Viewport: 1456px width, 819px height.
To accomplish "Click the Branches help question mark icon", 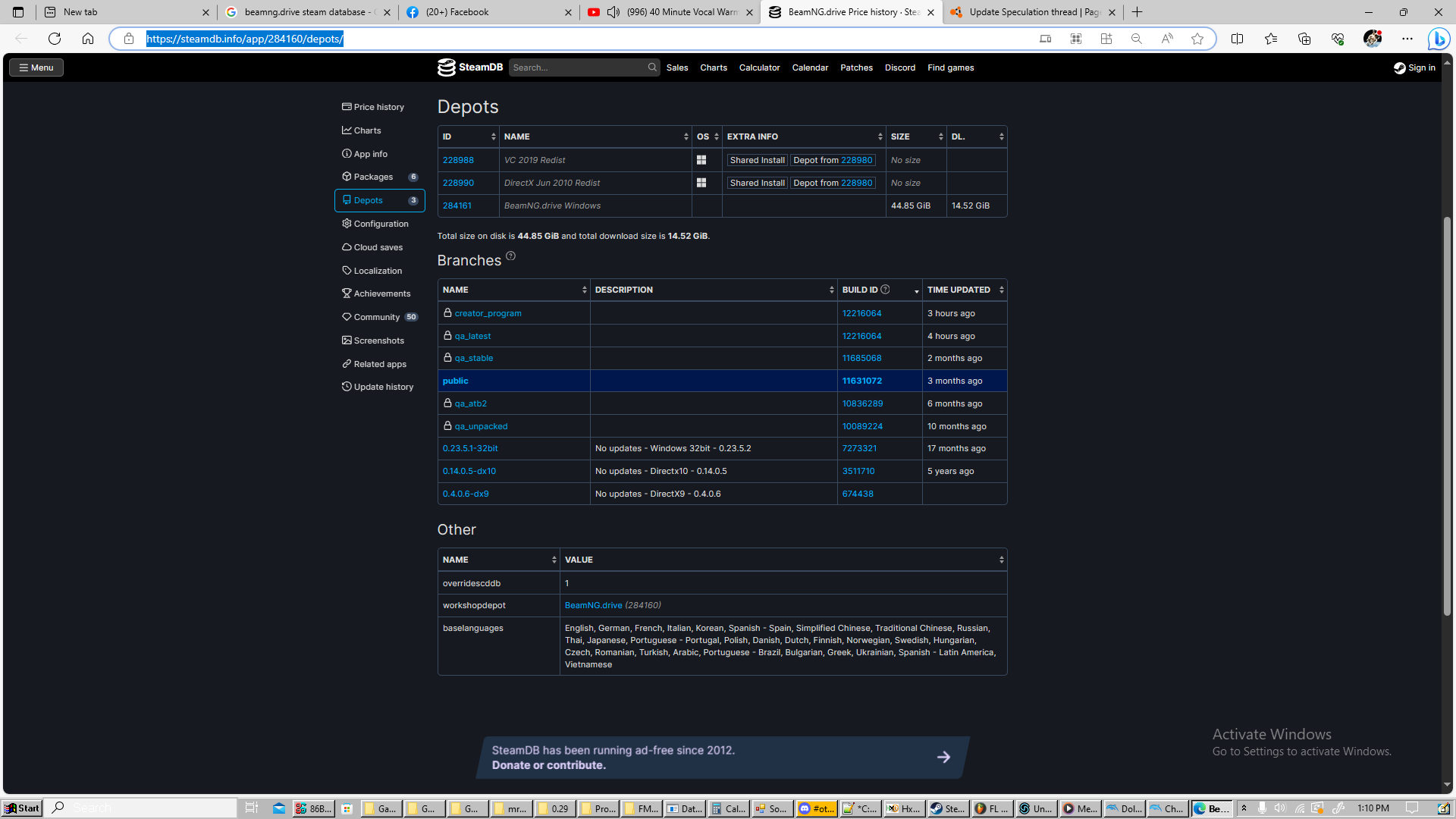I will pos(510,256).
